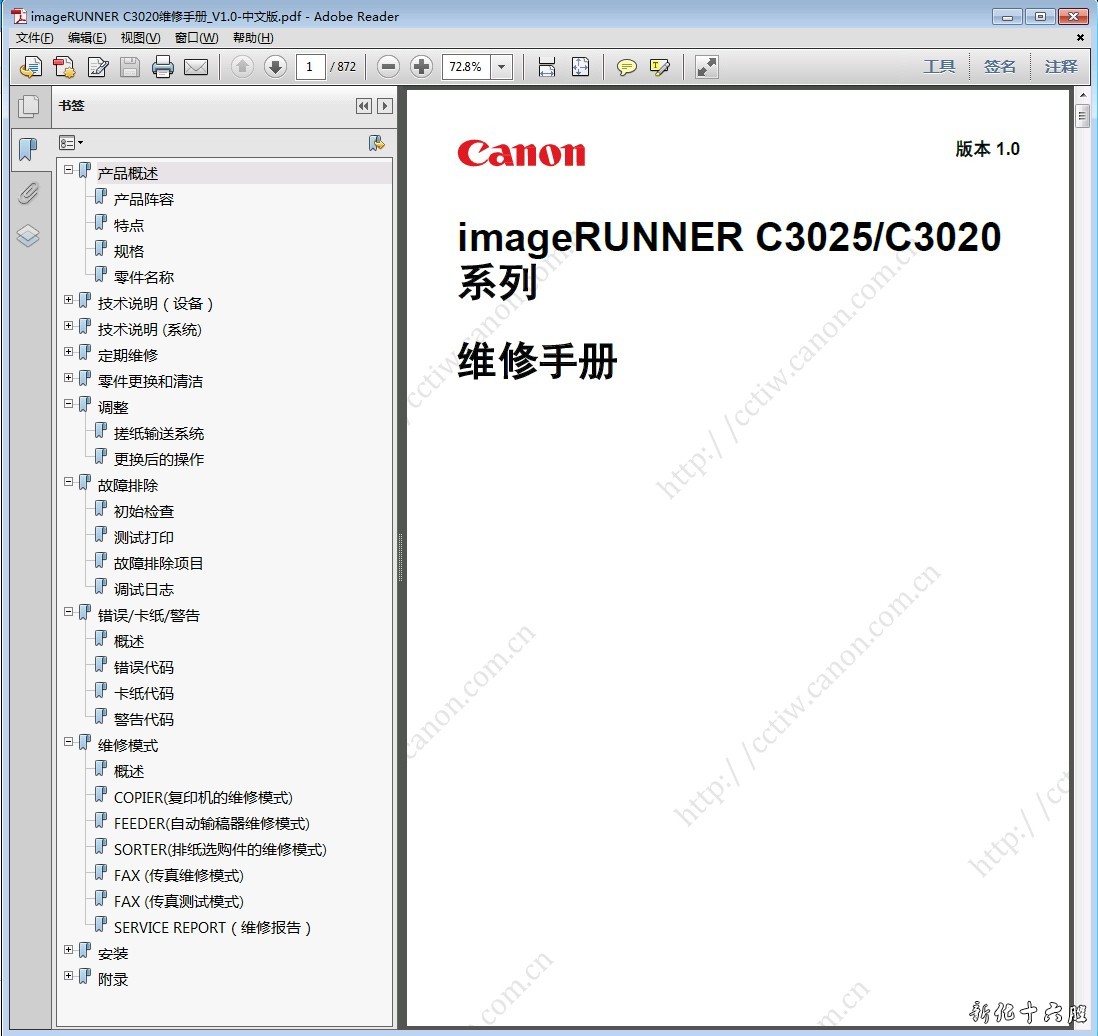
Task: Select the highlight text tool
Action: click(x=659, y=67)
